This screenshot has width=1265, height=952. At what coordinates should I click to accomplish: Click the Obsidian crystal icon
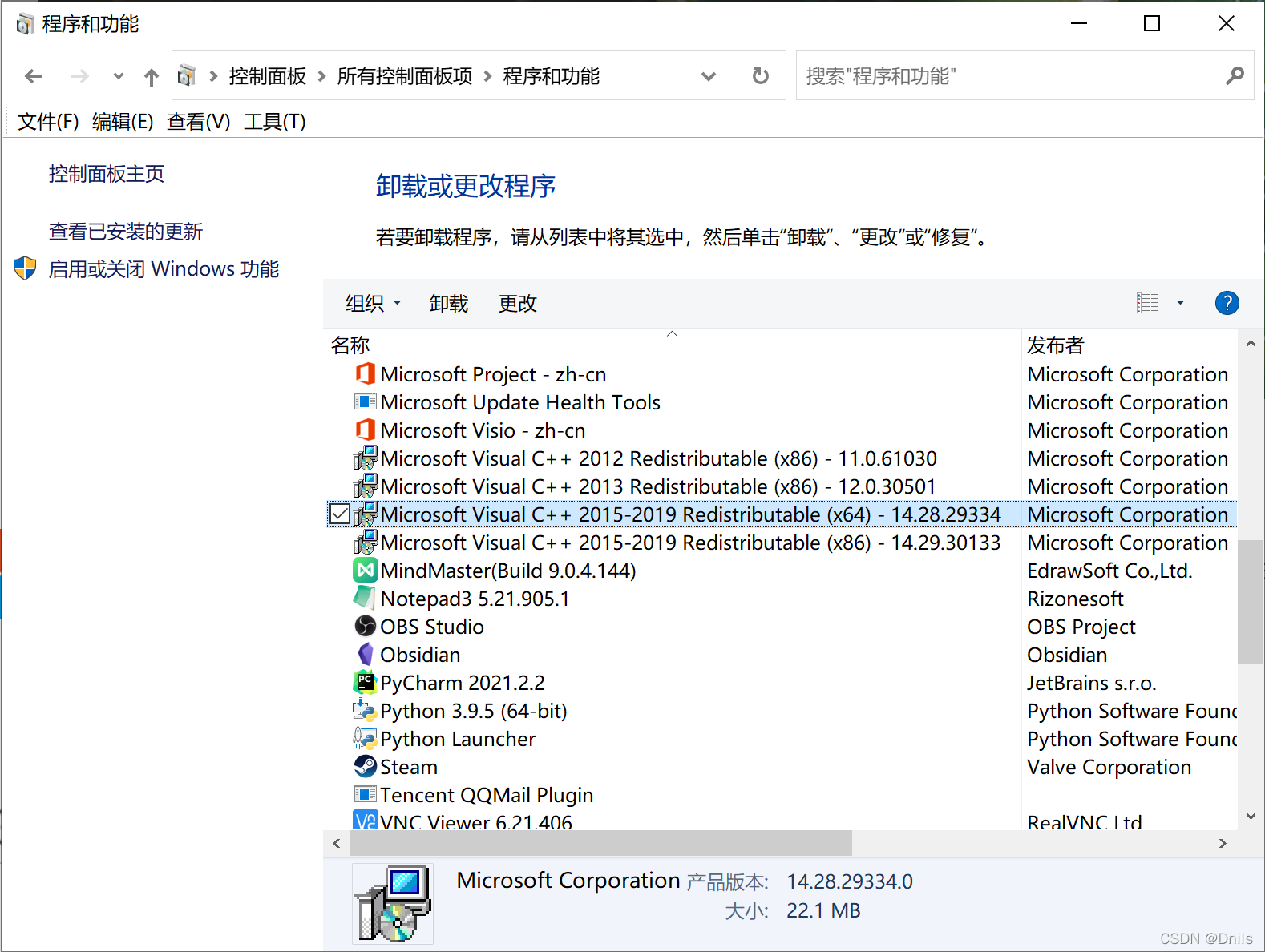[365, 654]
